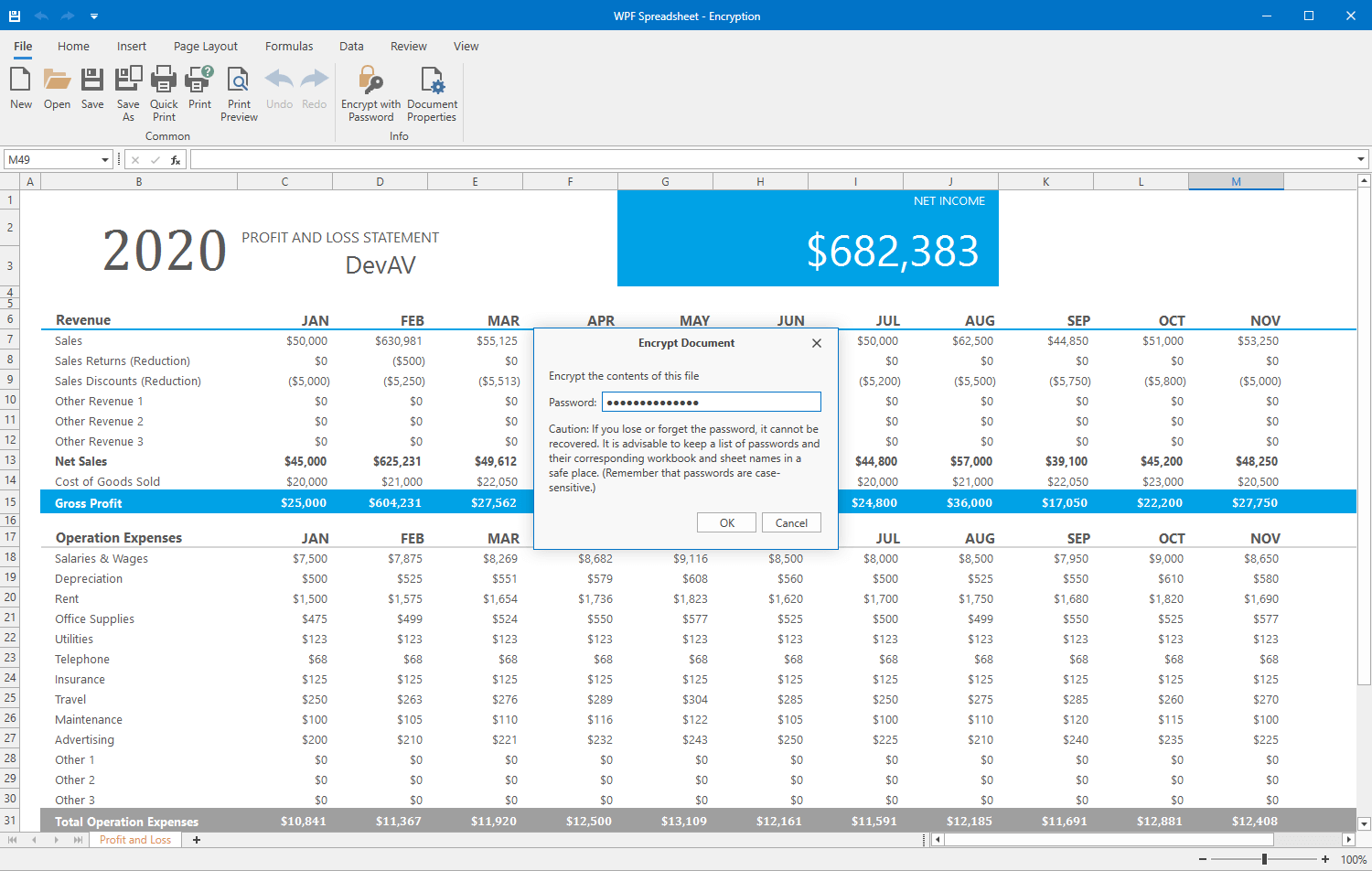Expand the formula bar arrow
Screen dimensions: 1372x871
[x=1361, y=160]
